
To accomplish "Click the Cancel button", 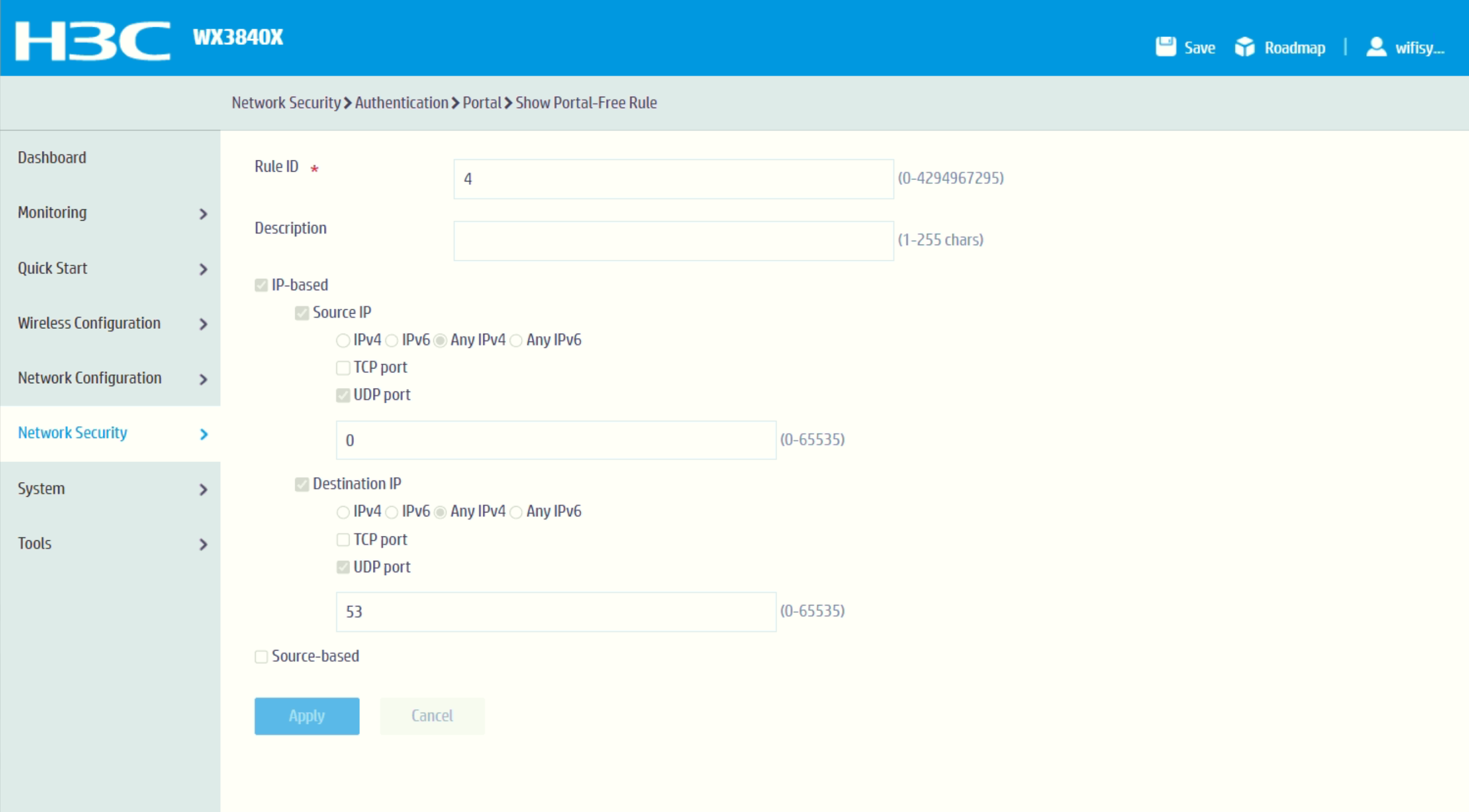I will (432, 716).
